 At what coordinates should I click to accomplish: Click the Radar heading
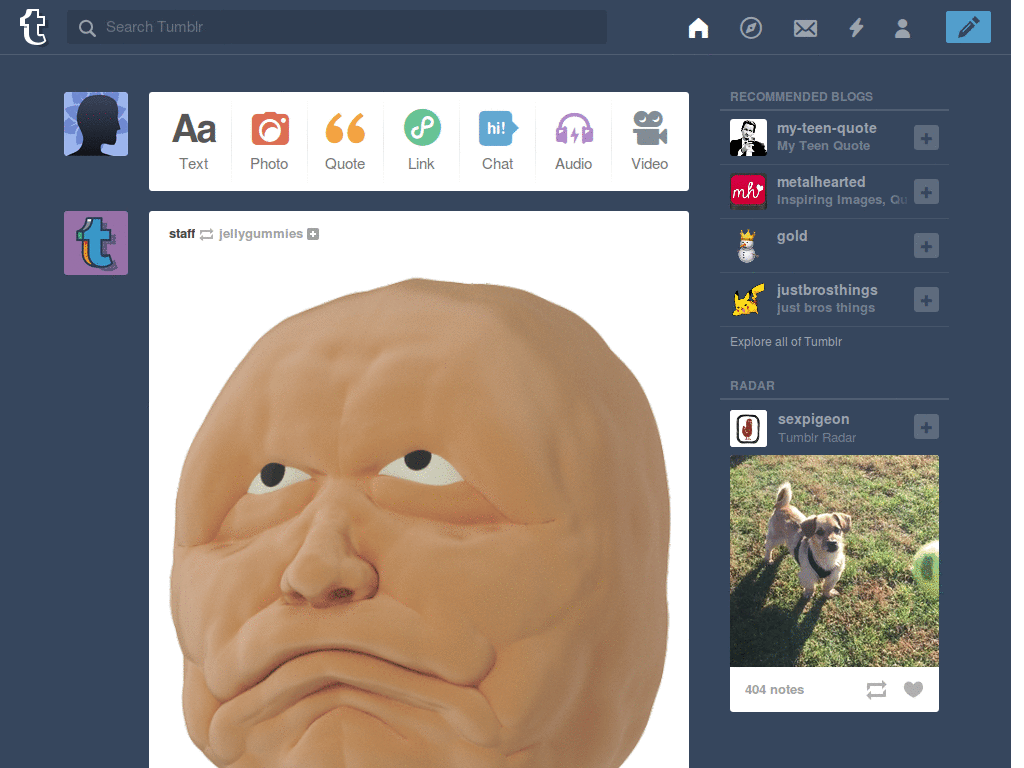coord(752,386)
